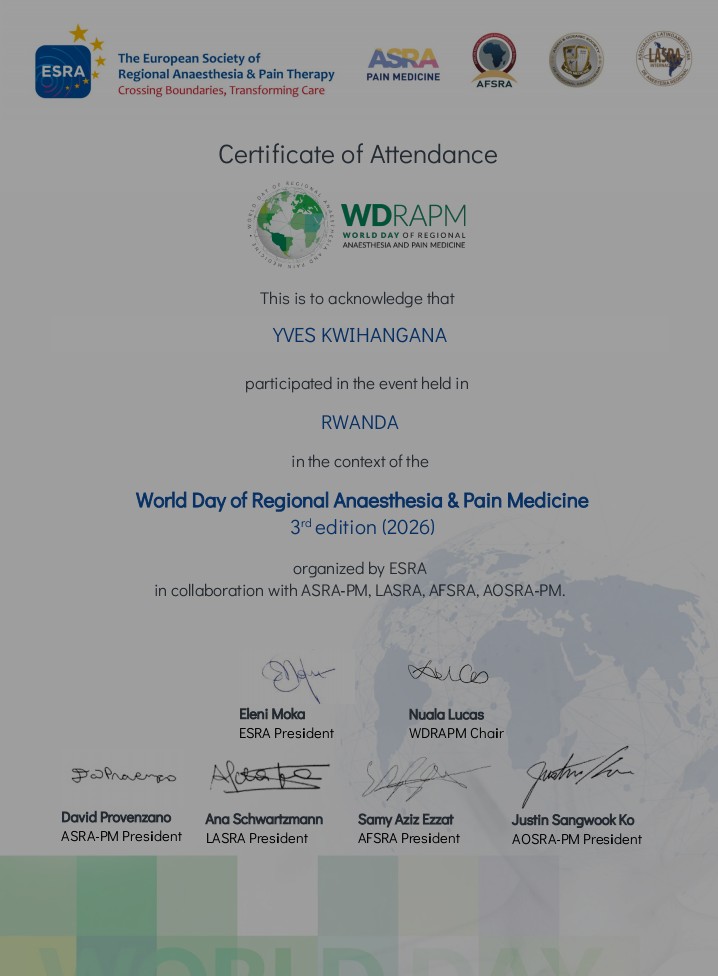
Task: Click 'ASRA-PM President' title
Action: 121,837
